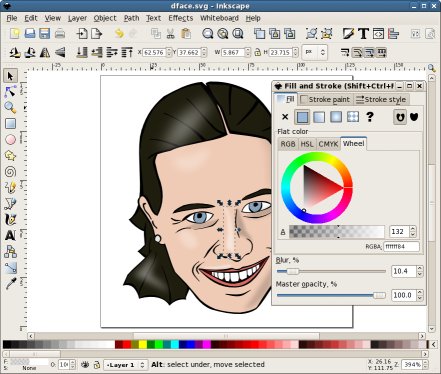Select the Bezier pen tool
441x374 pixels.
click(x=10, y=204)
